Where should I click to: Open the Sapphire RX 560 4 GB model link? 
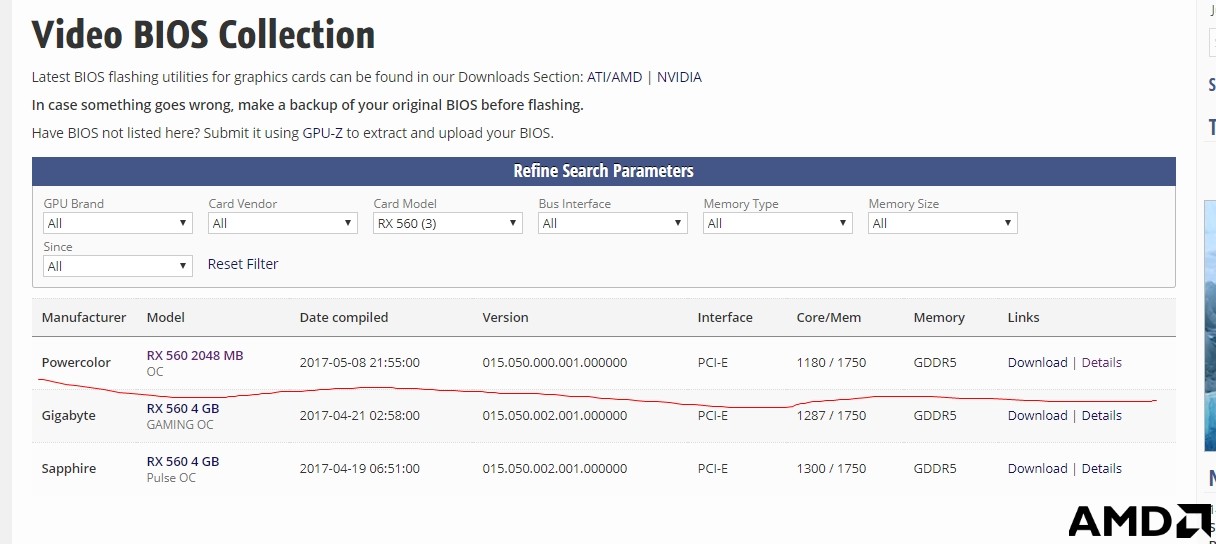(x=183, y=461)
